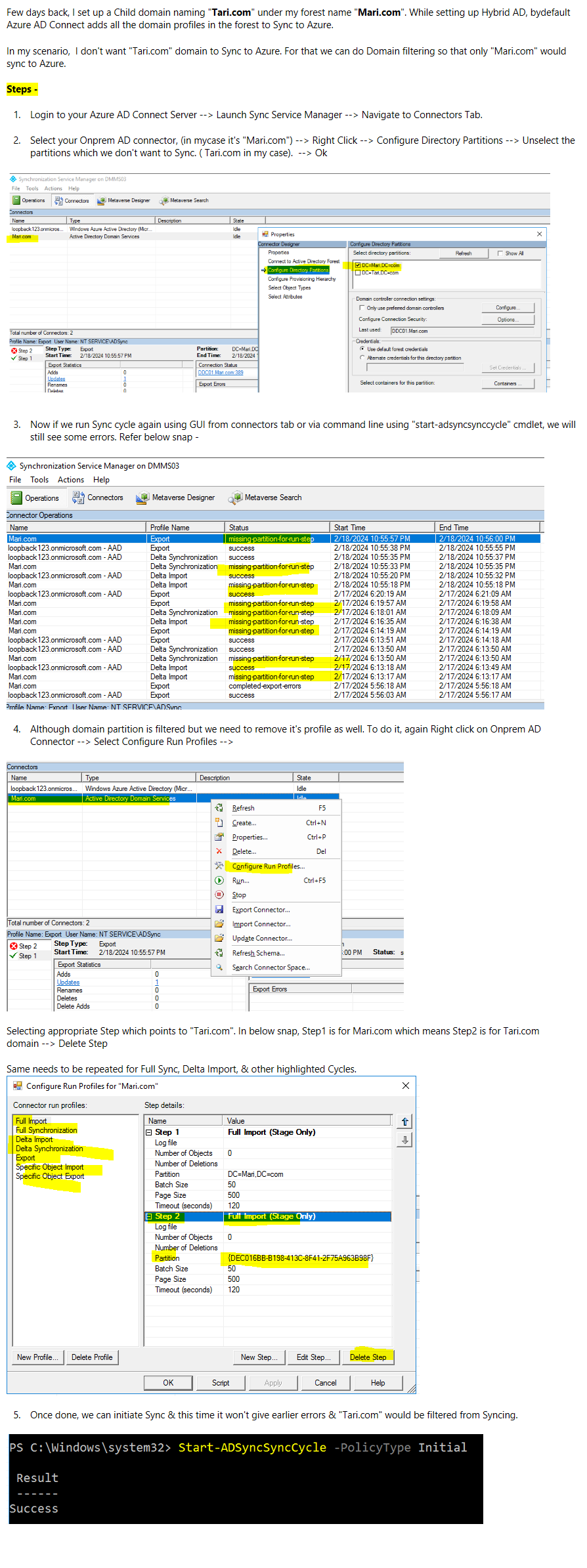Open the Tools menu in the large Sync window
Screen dimensions: 587x1568
[x=39, y=480]
